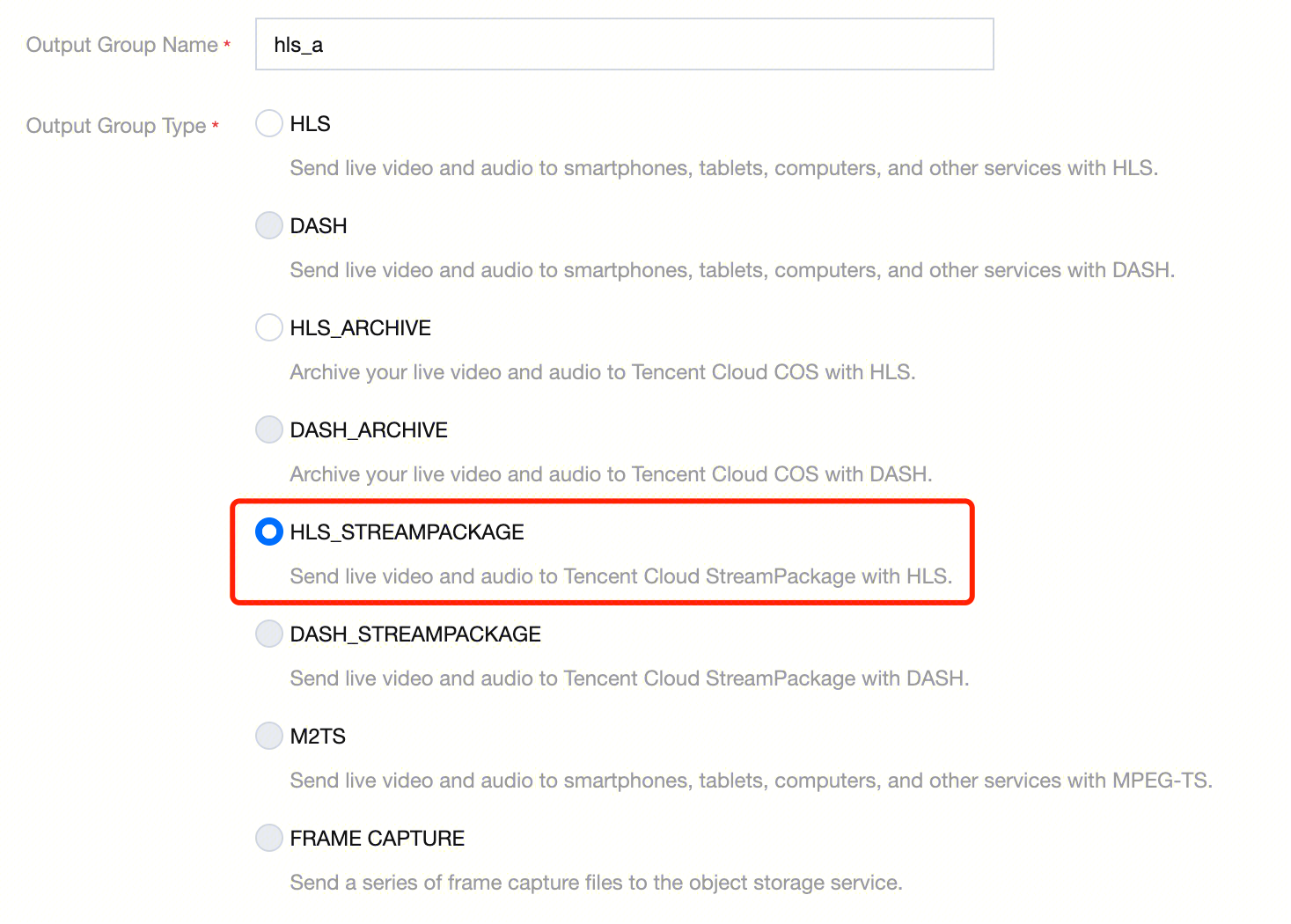Click the Output Group Type field label
This screenshot has height=924, width=1291.
[x=116, y=126]
